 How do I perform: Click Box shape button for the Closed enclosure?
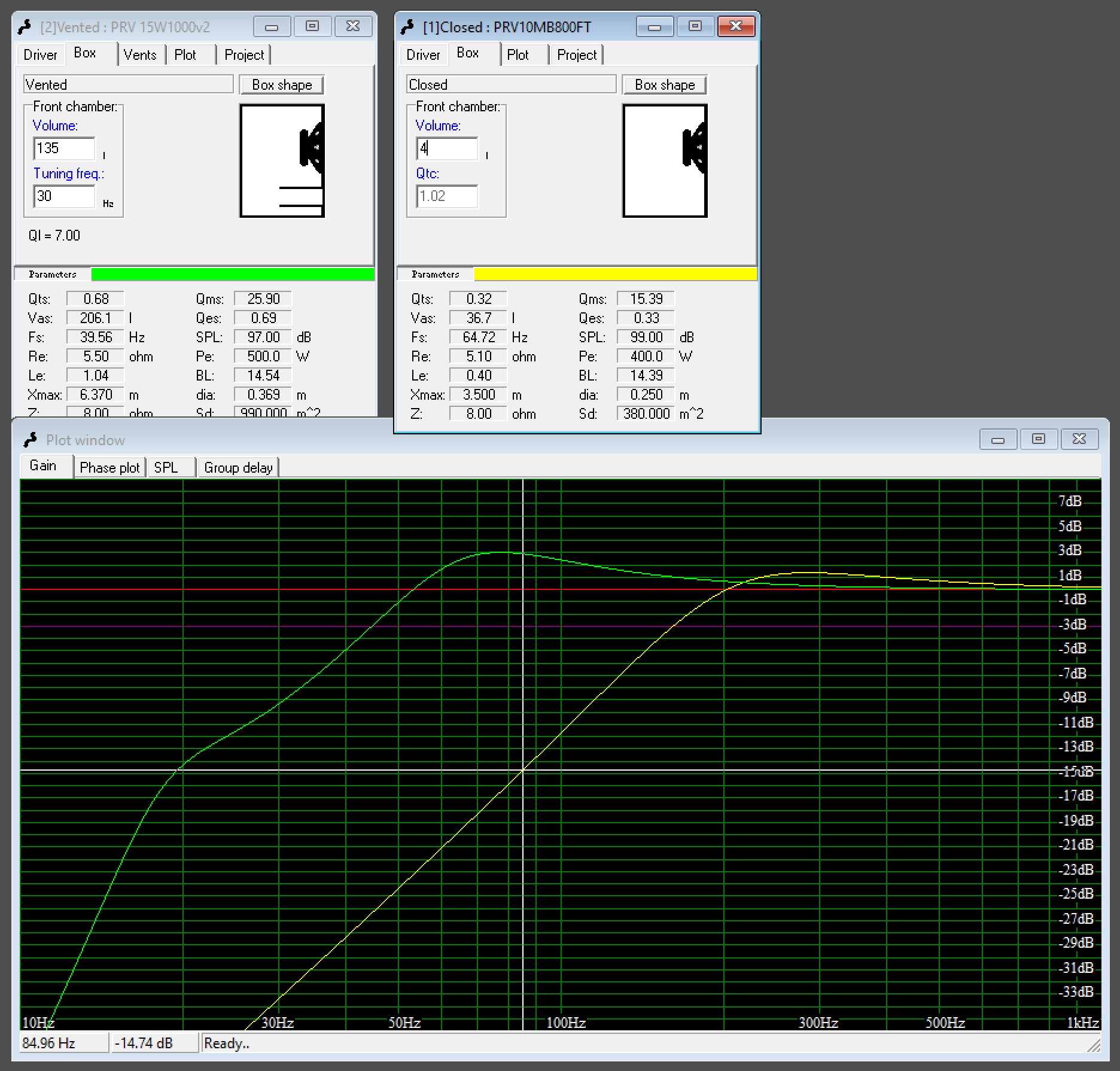click(x=664, y=84)
